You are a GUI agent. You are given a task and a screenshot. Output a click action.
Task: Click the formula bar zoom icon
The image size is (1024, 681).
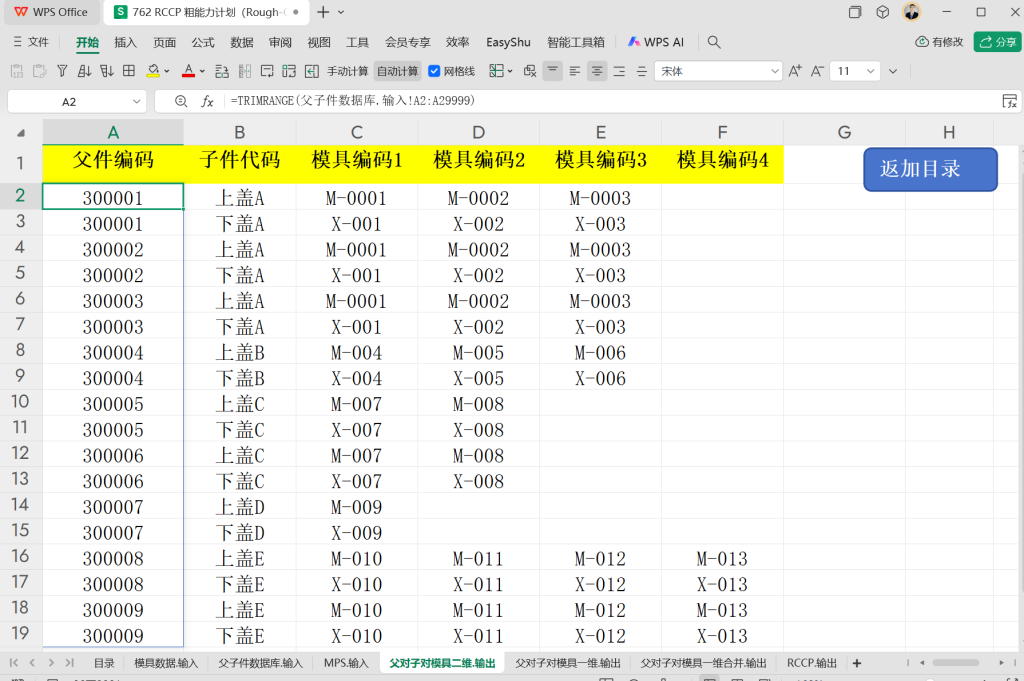182,101
